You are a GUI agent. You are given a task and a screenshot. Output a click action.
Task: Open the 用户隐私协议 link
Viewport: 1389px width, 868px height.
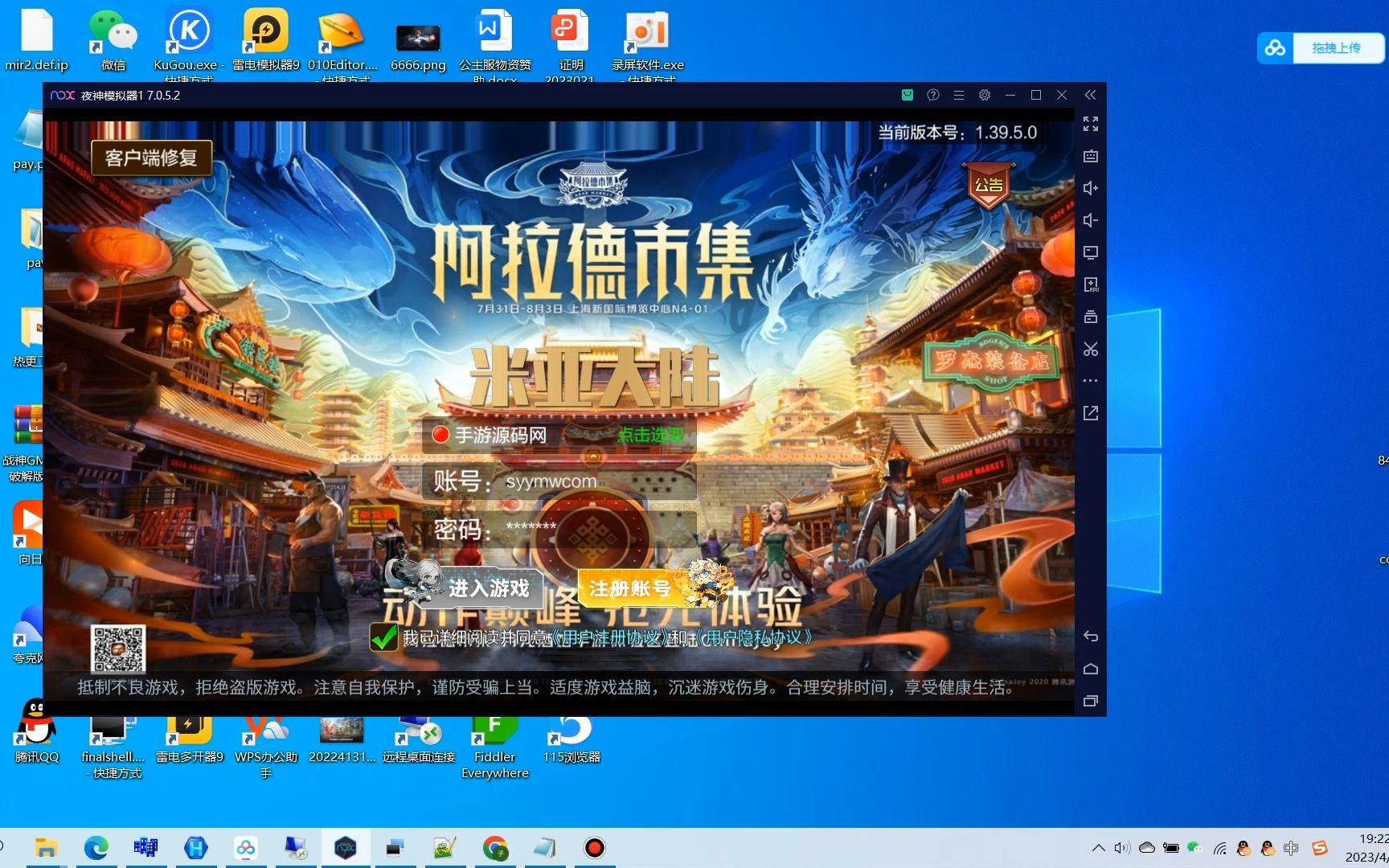click(x=752, y=638)
